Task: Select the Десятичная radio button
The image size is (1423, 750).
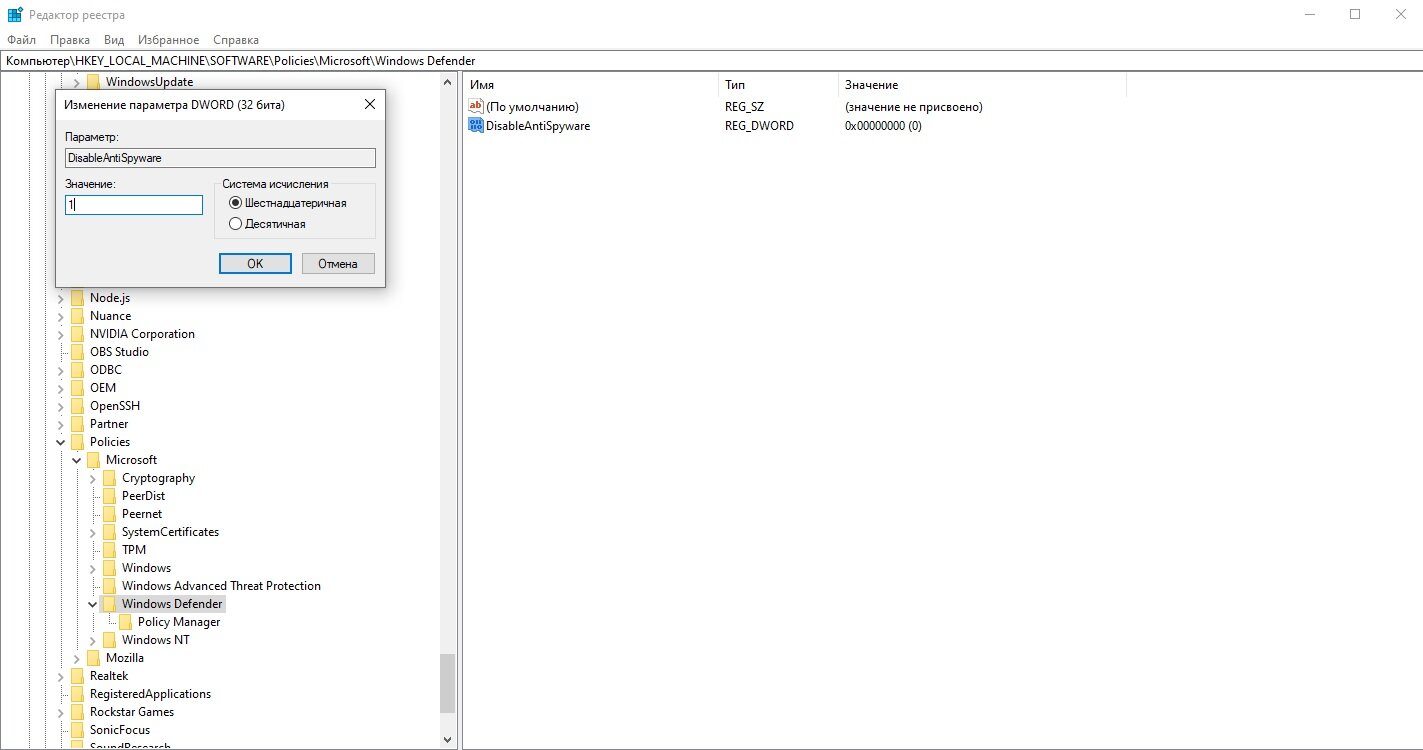Action: point(236,224)
